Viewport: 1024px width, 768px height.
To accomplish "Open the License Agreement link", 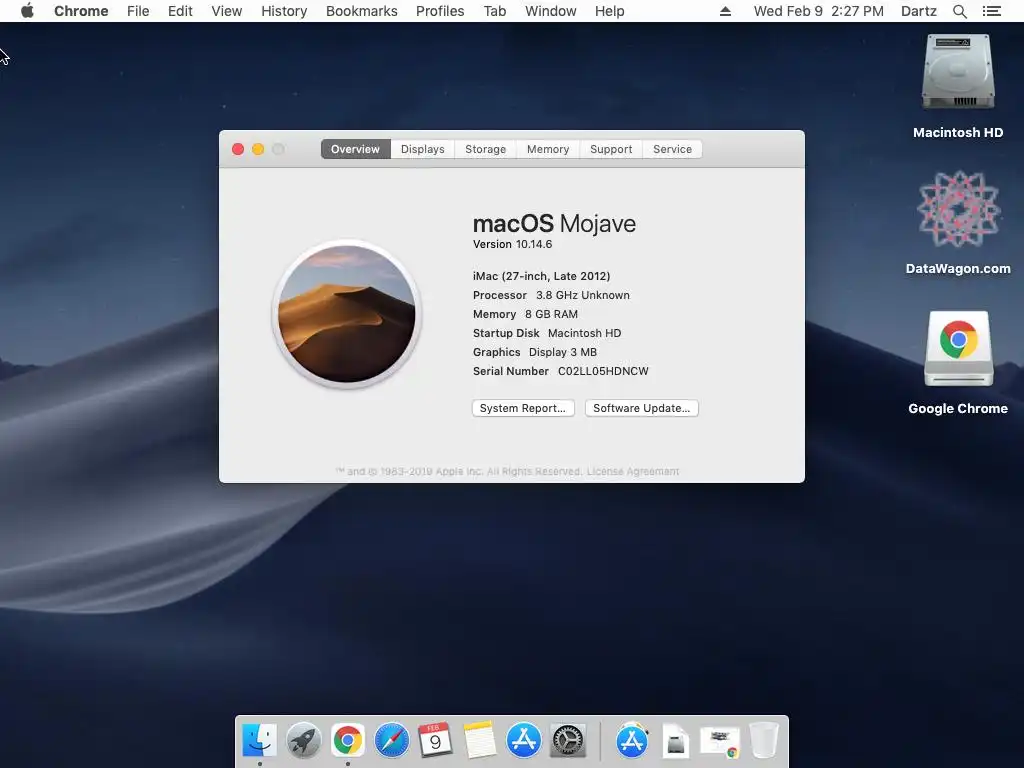I will (633, 472).
